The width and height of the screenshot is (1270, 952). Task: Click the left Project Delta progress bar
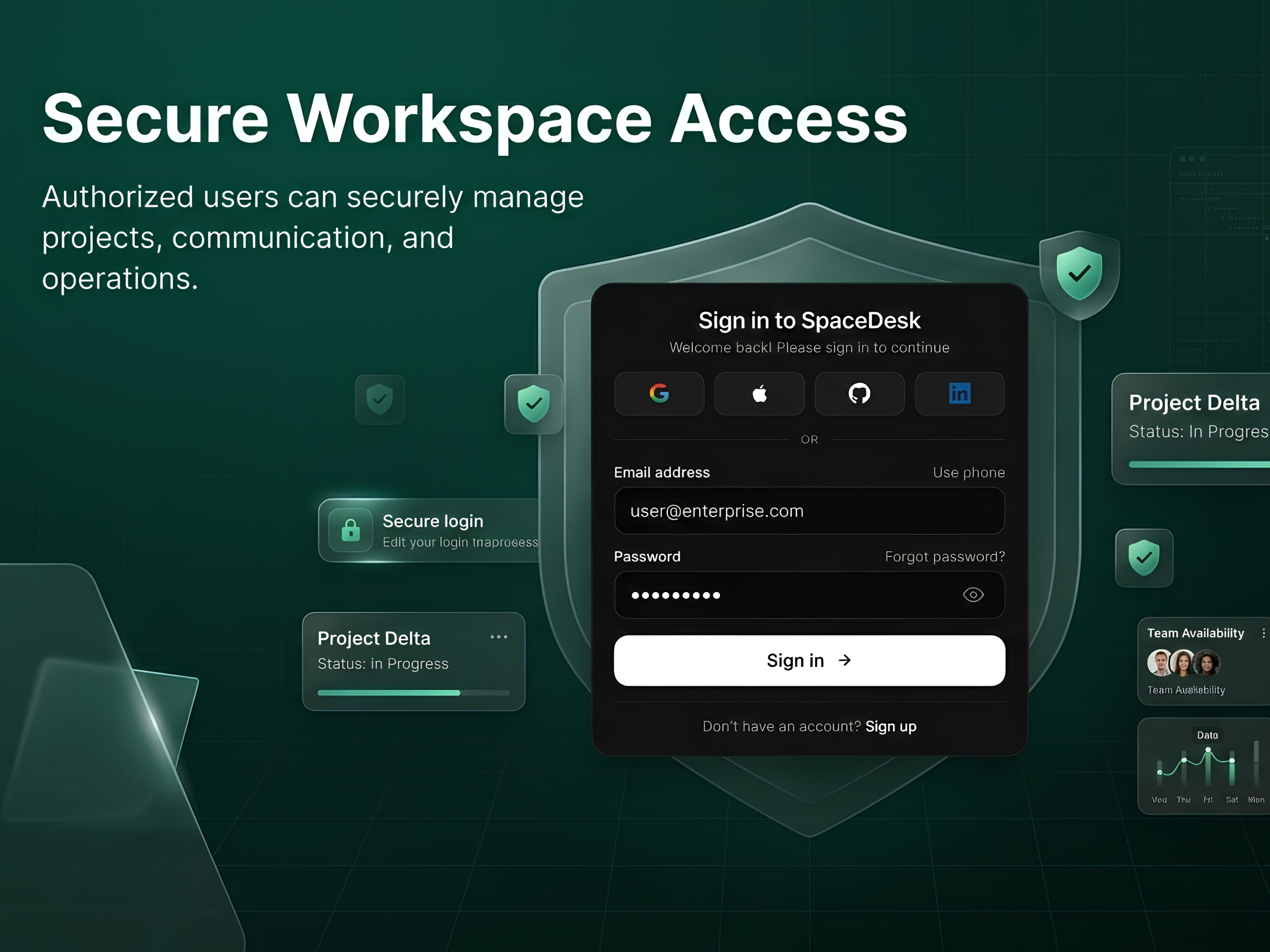414,693
